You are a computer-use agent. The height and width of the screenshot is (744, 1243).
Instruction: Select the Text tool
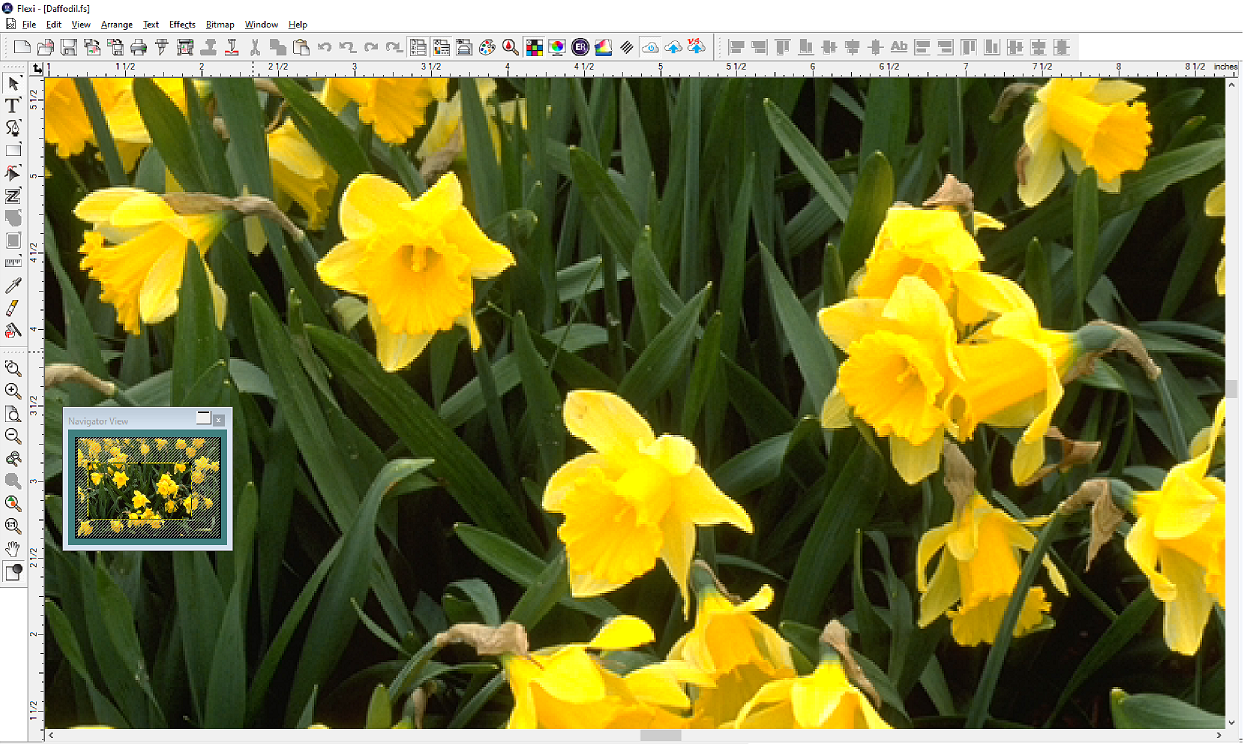pos(13,106)
